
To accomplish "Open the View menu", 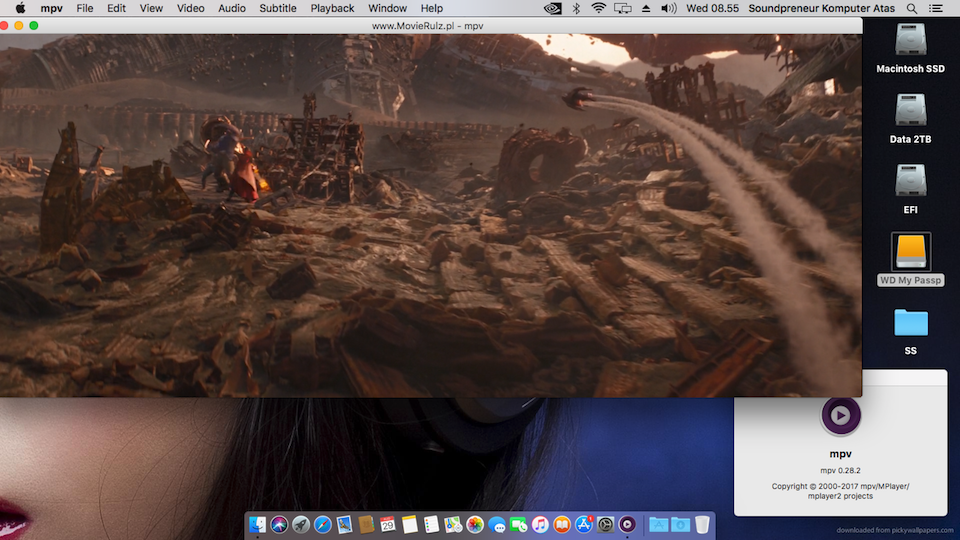I will coord(151,8).
